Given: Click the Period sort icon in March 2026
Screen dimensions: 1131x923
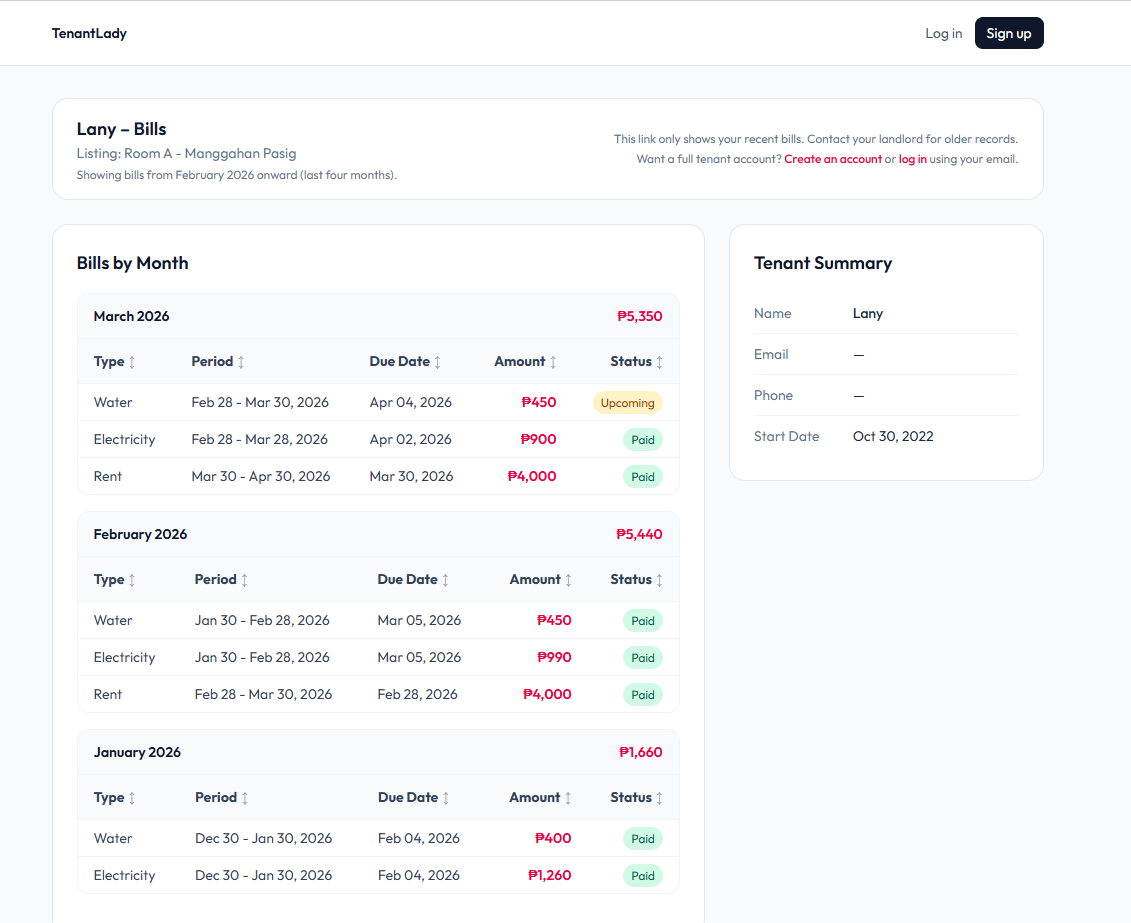Looking at the screenshot, I should (241, 362).
